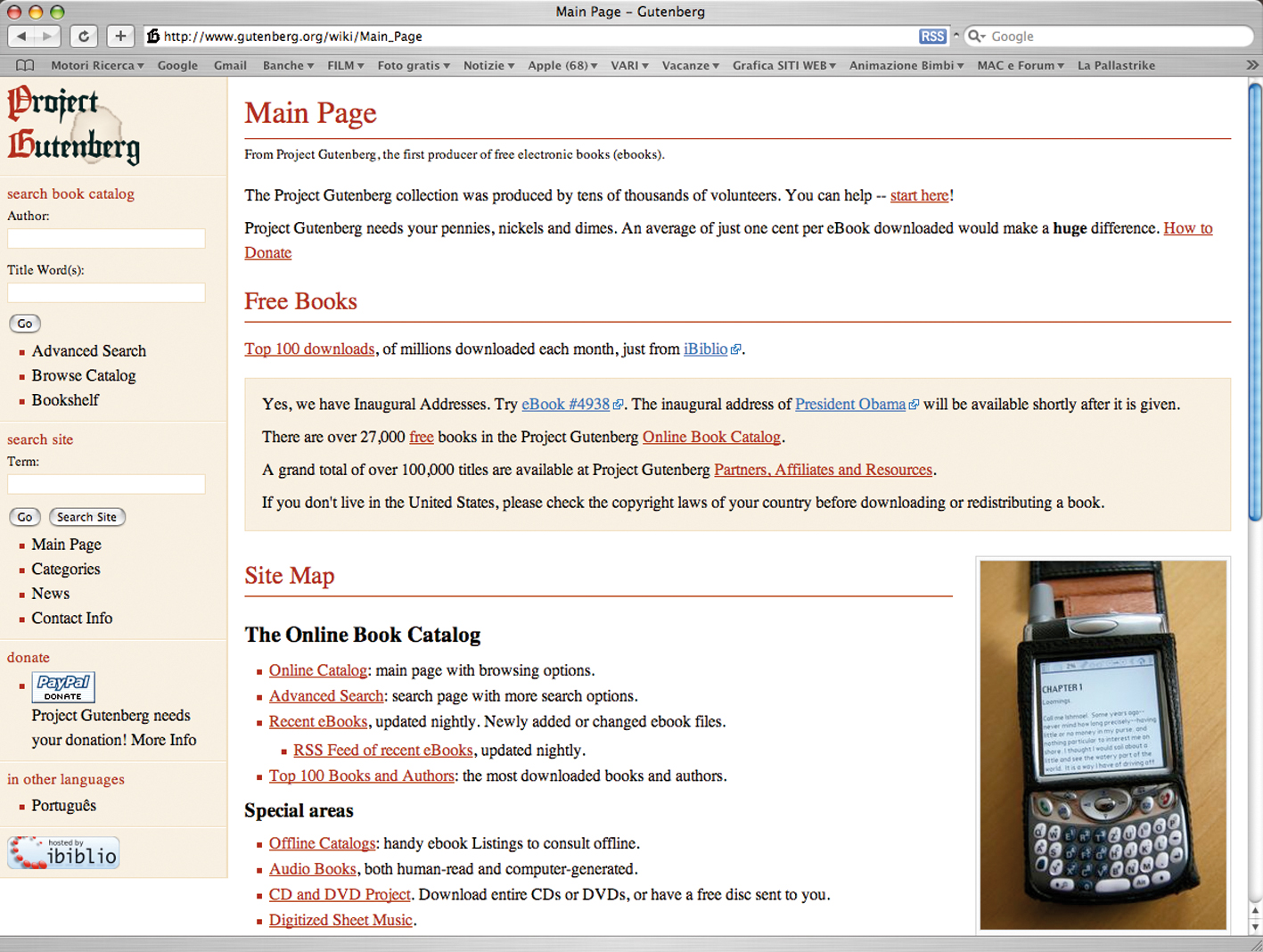The width and height of the screenshot is (1263, 952).
Task: Open the News sidebar link
Action: (51, 594)
